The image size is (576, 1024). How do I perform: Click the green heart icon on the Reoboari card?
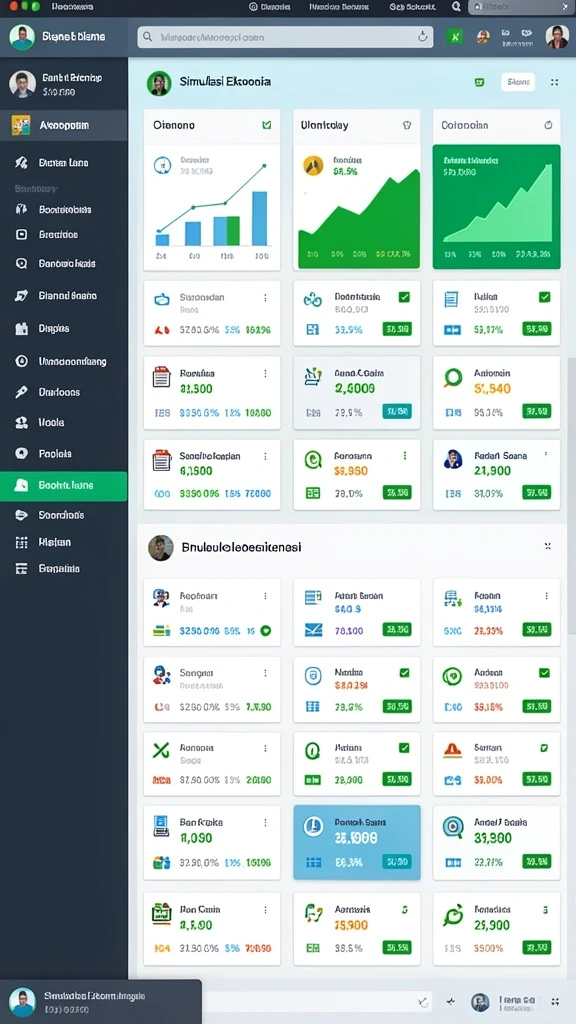[266, 631]
